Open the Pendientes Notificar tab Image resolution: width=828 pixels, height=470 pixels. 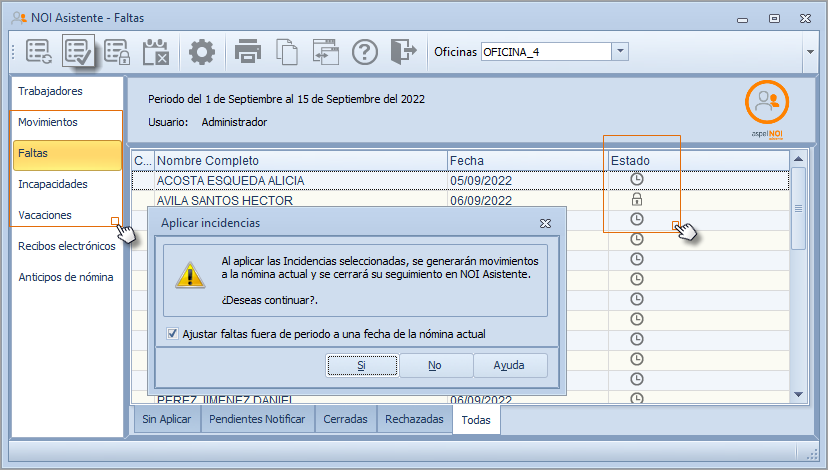coord(258,420)
